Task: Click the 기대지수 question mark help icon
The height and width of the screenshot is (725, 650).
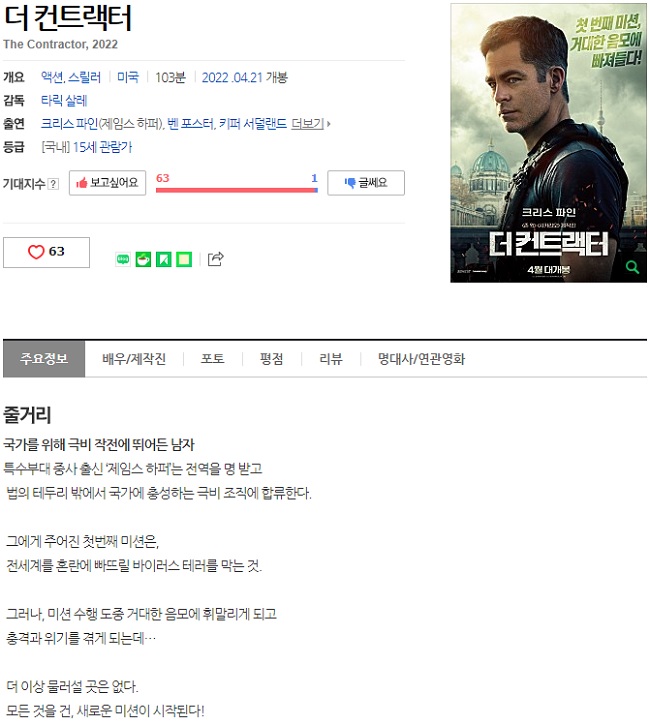Action: click(x=54, y=184)
